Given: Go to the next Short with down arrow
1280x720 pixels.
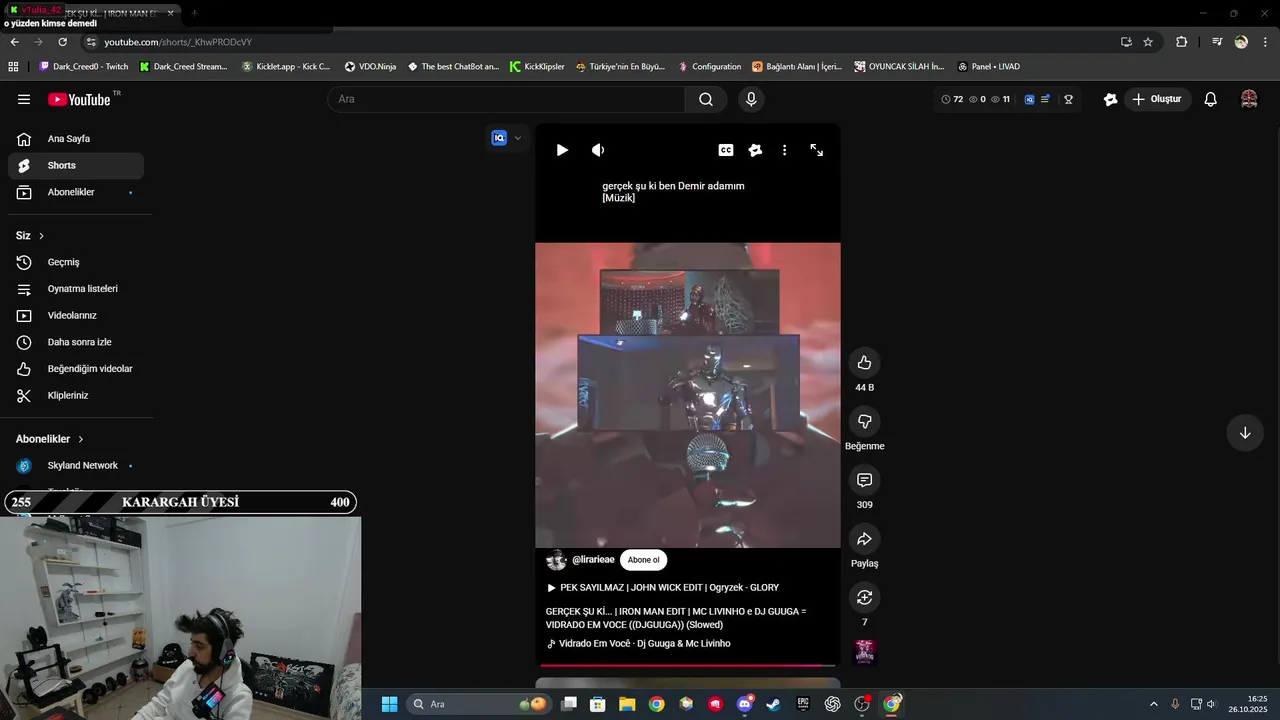Looking at the screenshot, I should [1245, 433].
